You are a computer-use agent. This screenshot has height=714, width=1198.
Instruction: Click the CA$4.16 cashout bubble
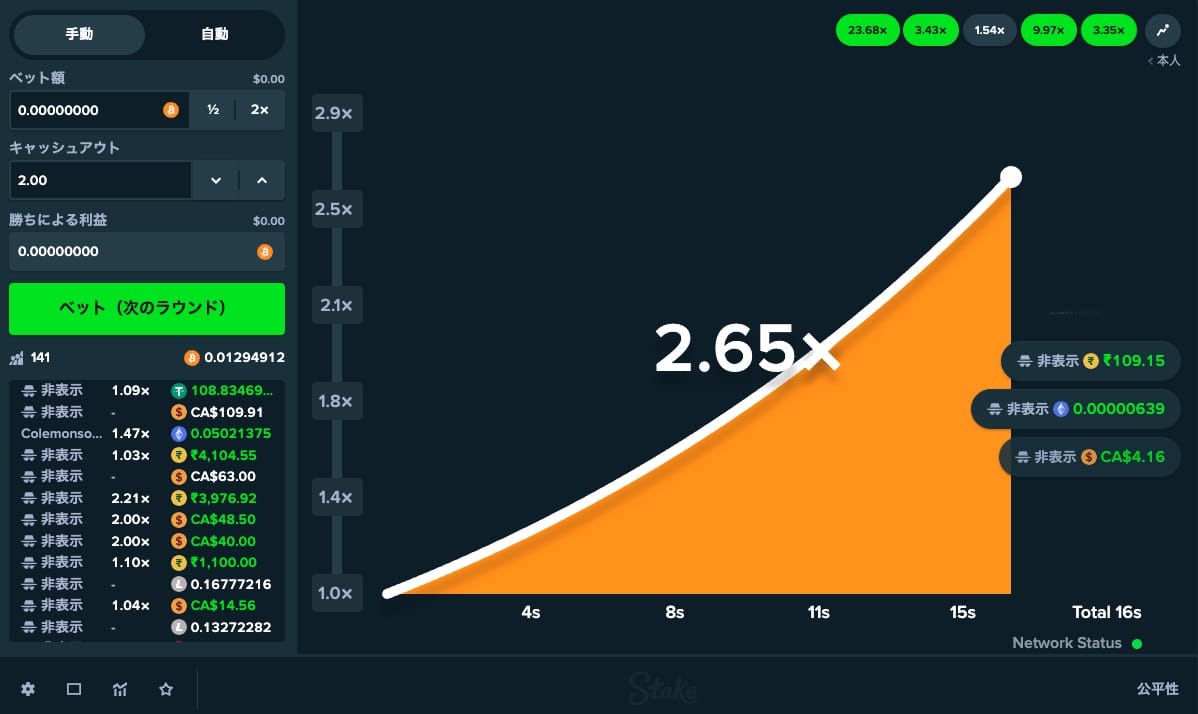coord(1090,457)
